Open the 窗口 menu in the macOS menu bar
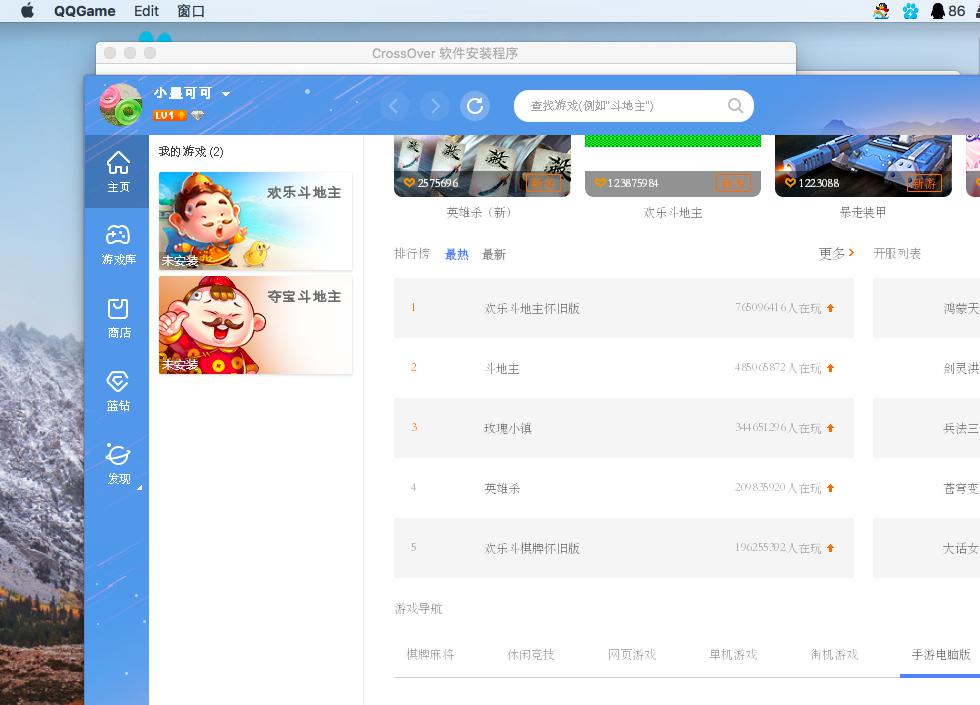This screenshot has height=705, width=980. (x=192, y=11)
